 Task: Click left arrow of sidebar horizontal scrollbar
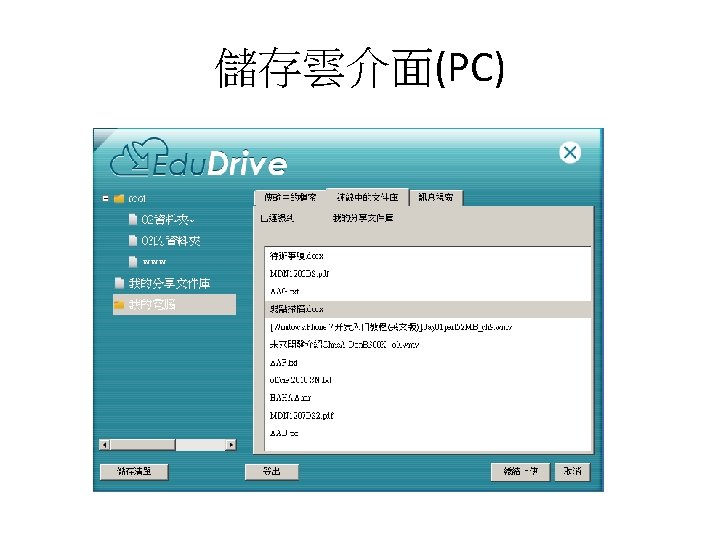[105, 444]
